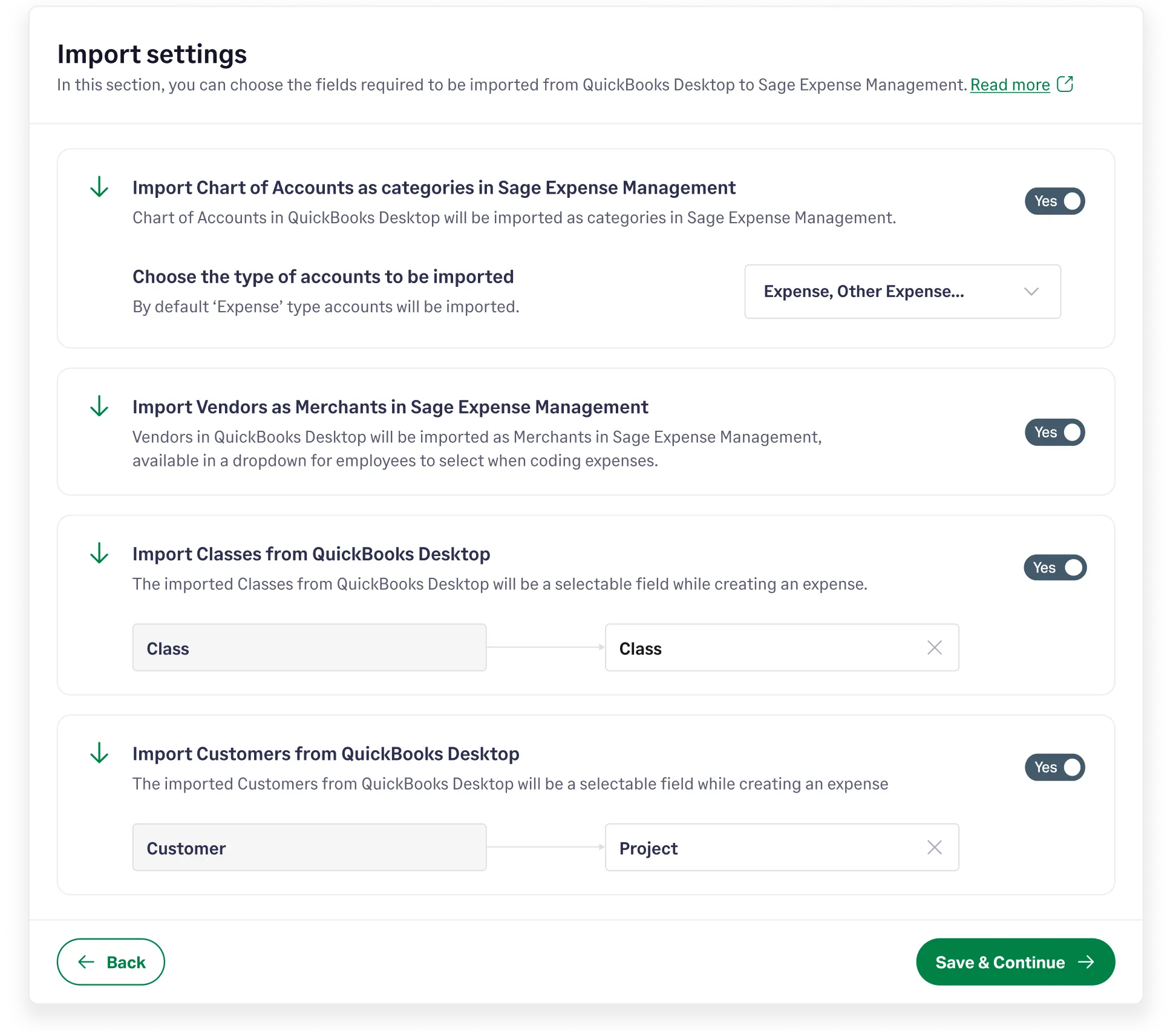Click the back arrow icon in the Back button
Image resolution: width=1176 pixels, height=1031 pixels.
tap(85, 961)
